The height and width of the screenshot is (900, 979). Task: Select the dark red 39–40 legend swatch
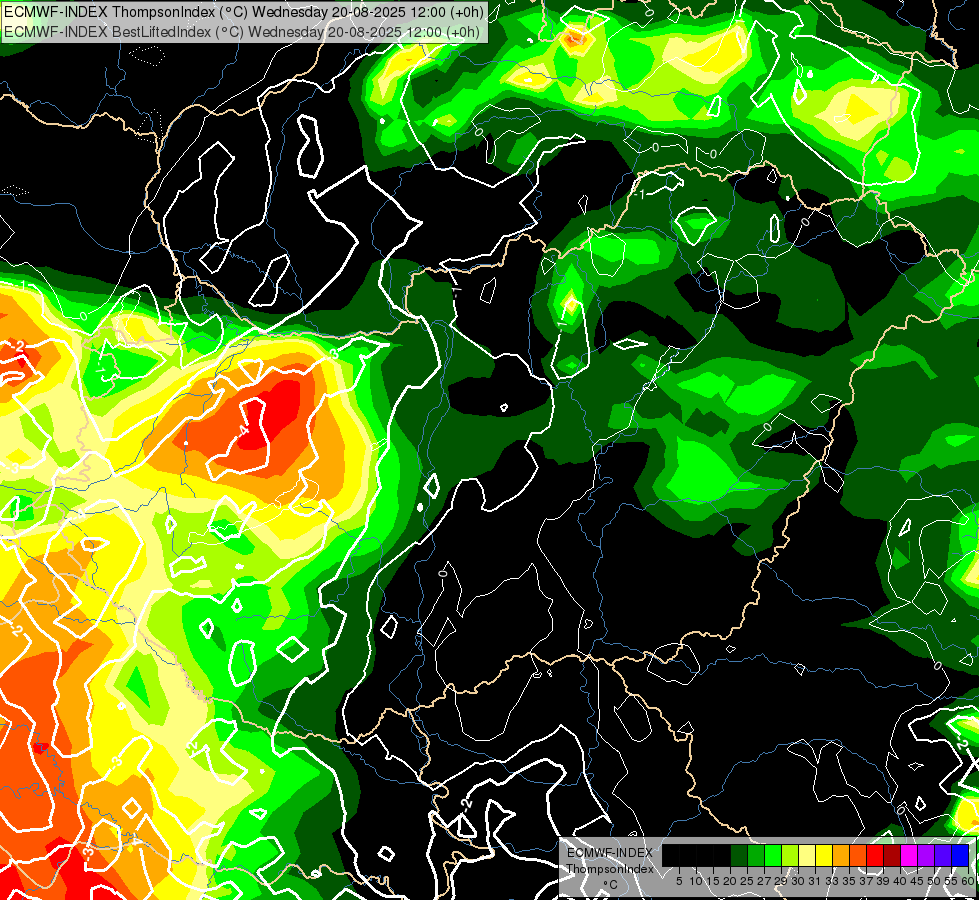(892, 855)
